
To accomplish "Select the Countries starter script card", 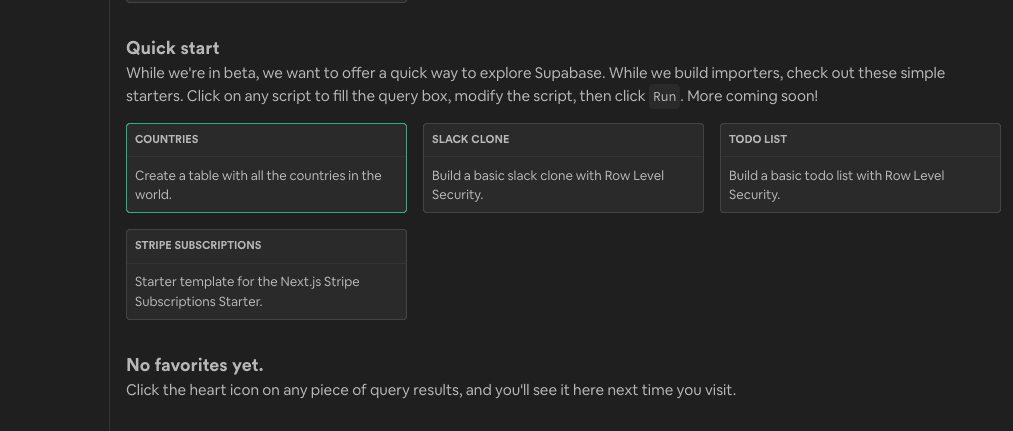I will pyautogui.click(x=266, y=168).
